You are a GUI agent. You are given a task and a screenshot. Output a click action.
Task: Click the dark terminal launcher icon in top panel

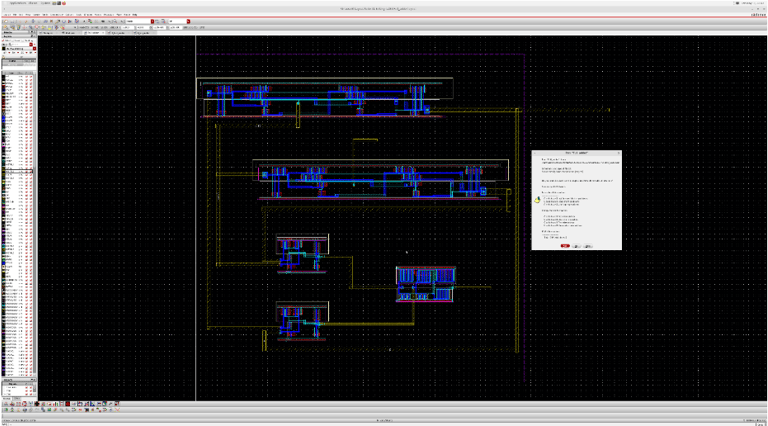pyautogui.click(x=59, y=3)
